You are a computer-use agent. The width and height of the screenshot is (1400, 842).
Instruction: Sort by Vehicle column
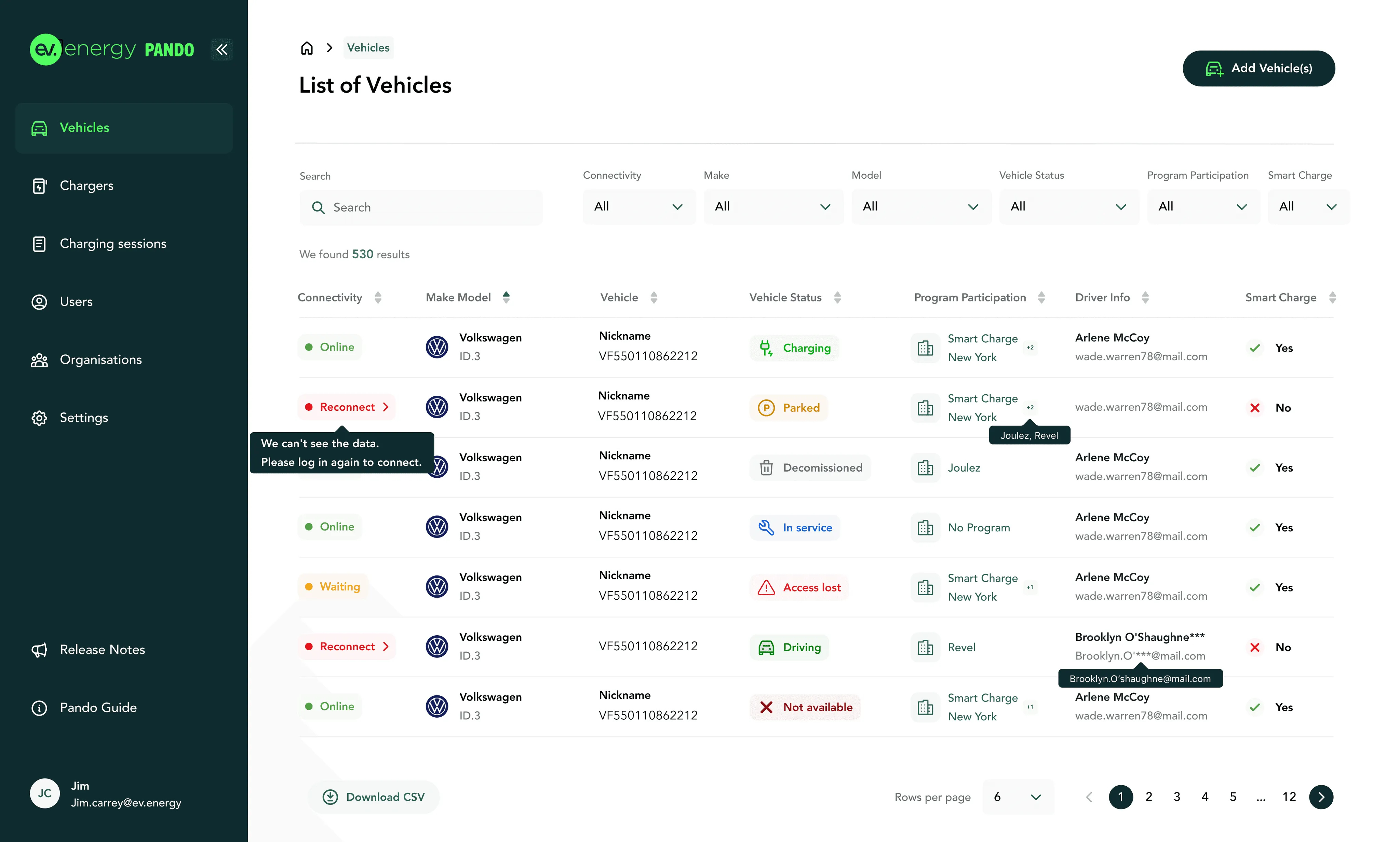654,297
